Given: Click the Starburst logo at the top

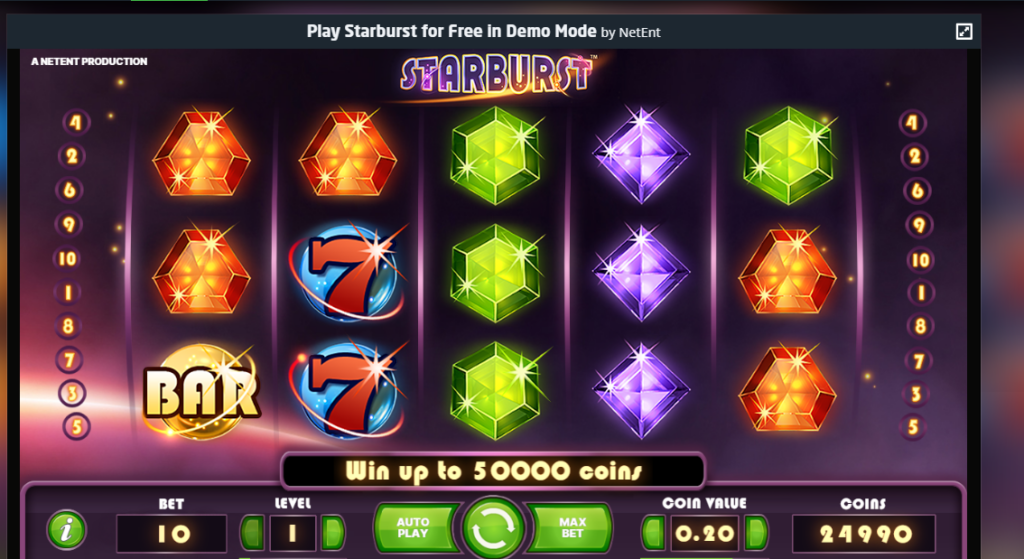Looking at the screenshot, I should tap(498, 75).
